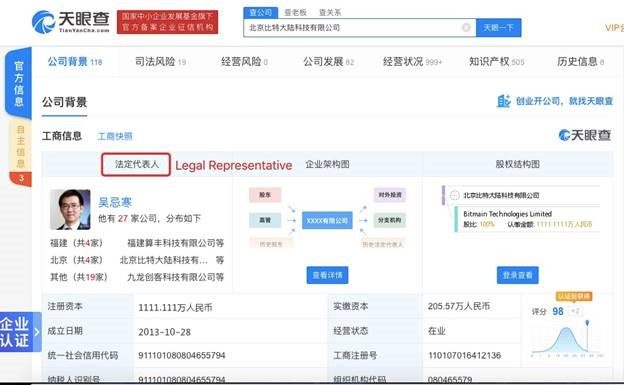
Task: Select the 自主信息 side tab
Action: coord(20,146)
